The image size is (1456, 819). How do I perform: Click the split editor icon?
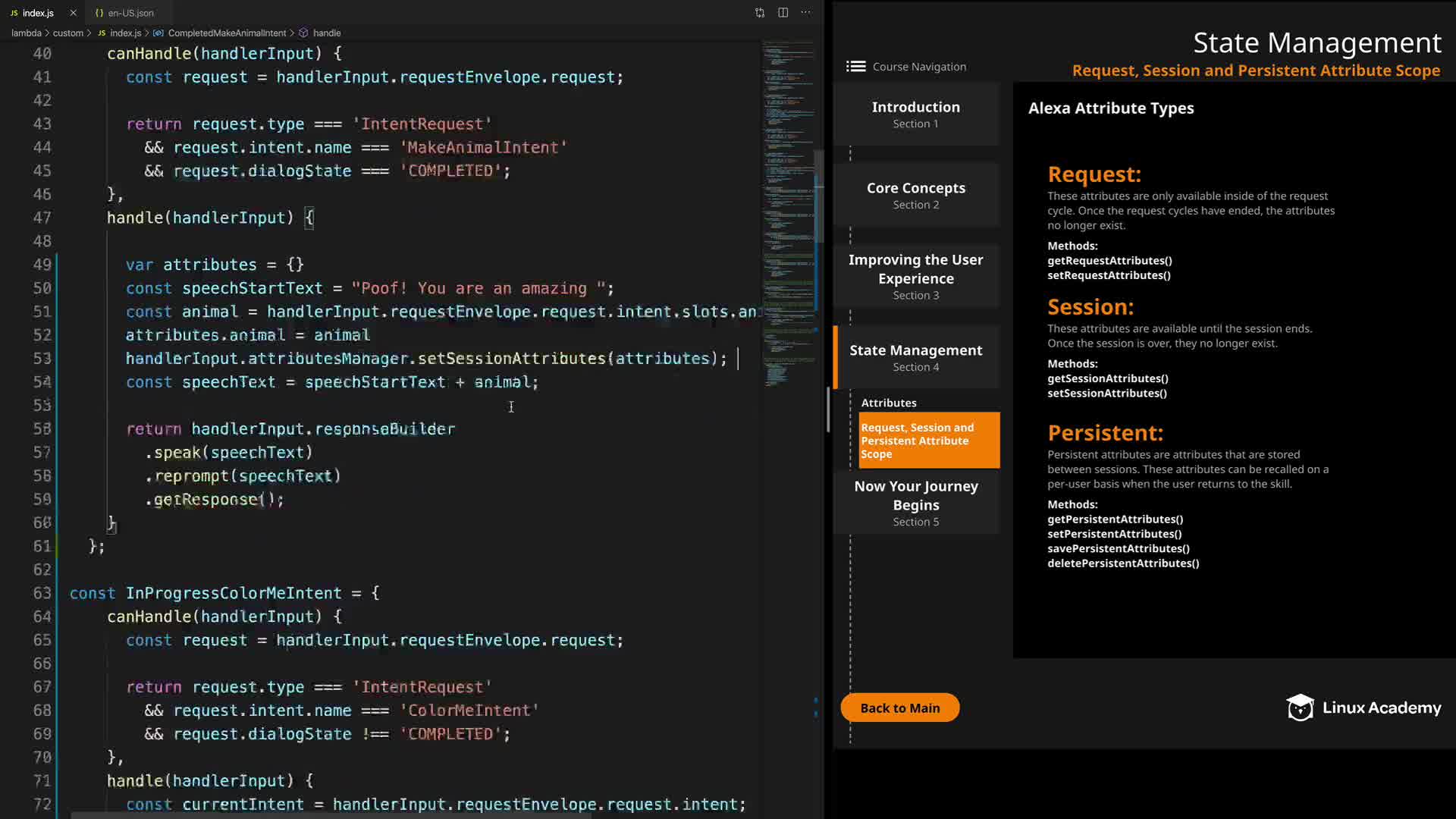[x=783, y=13]
